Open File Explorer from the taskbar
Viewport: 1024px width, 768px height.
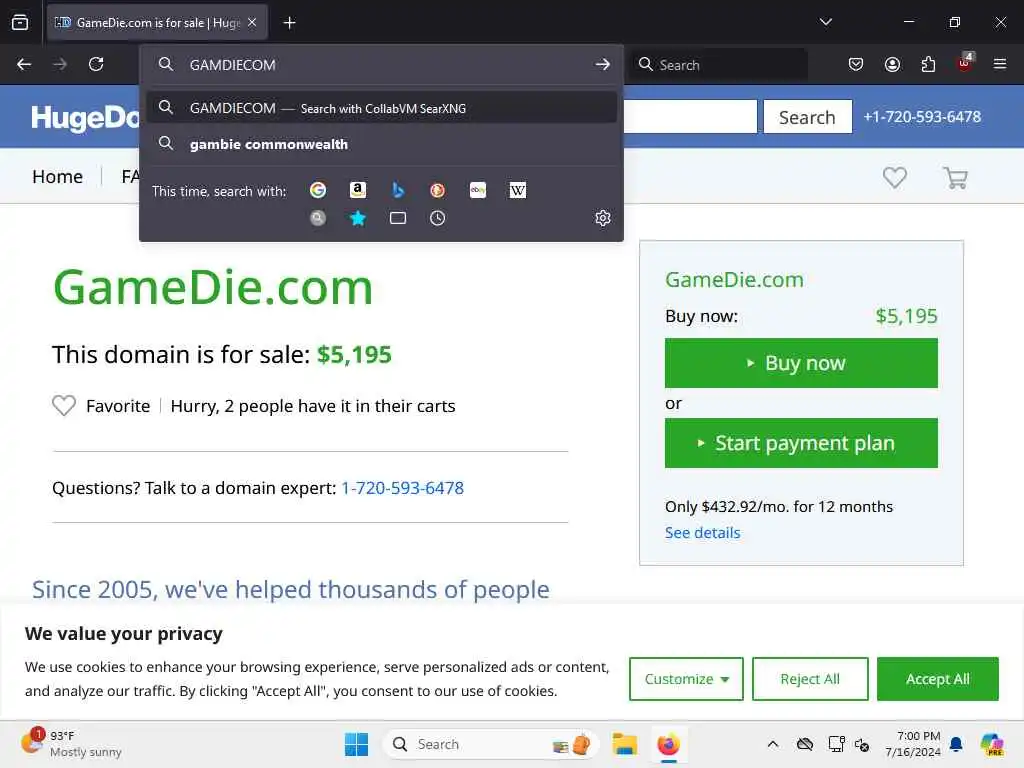tap(624, 744)
